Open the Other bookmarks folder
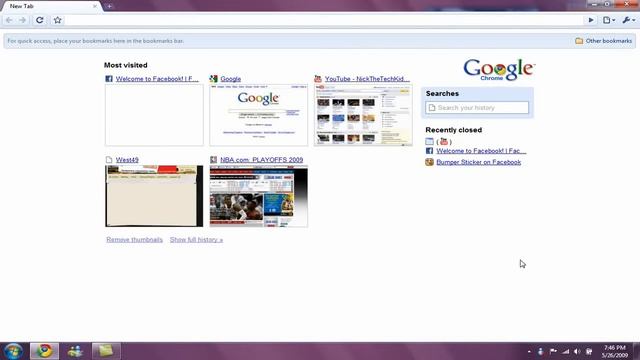The image size is (640, 360). [603, 41]
